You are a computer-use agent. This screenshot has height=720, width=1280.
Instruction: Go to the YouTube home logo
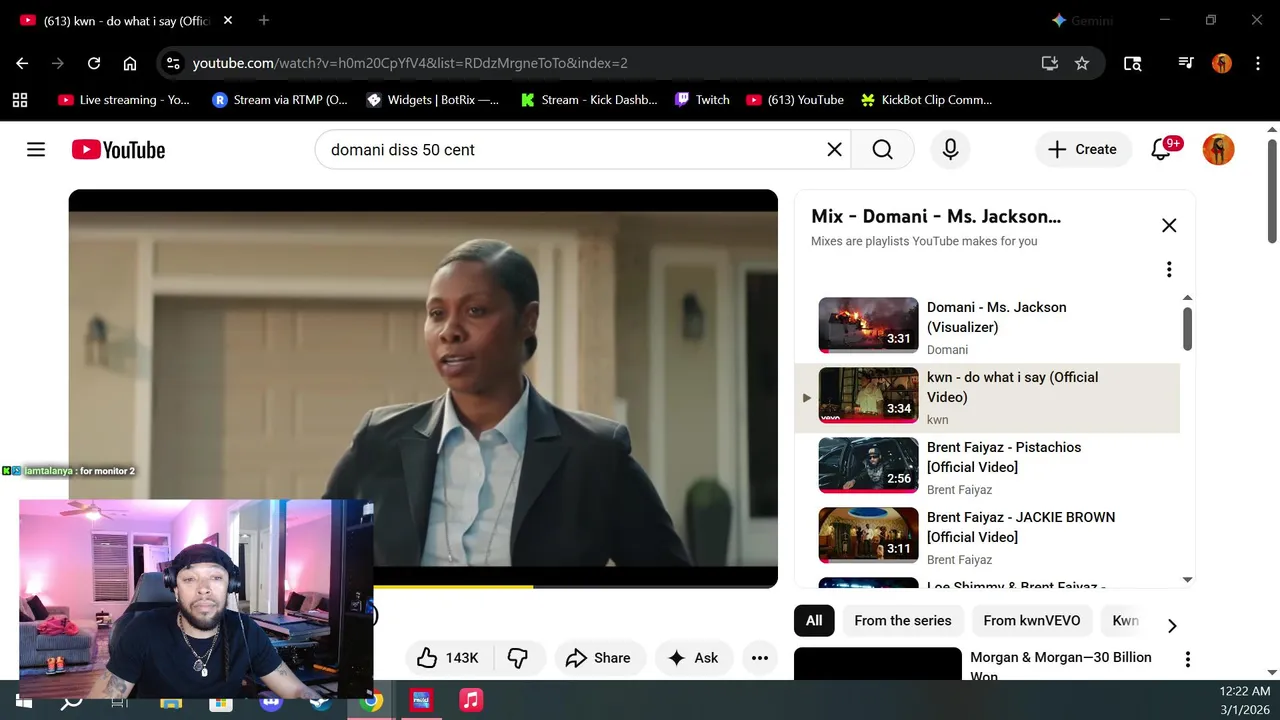(x=118, y=150)
